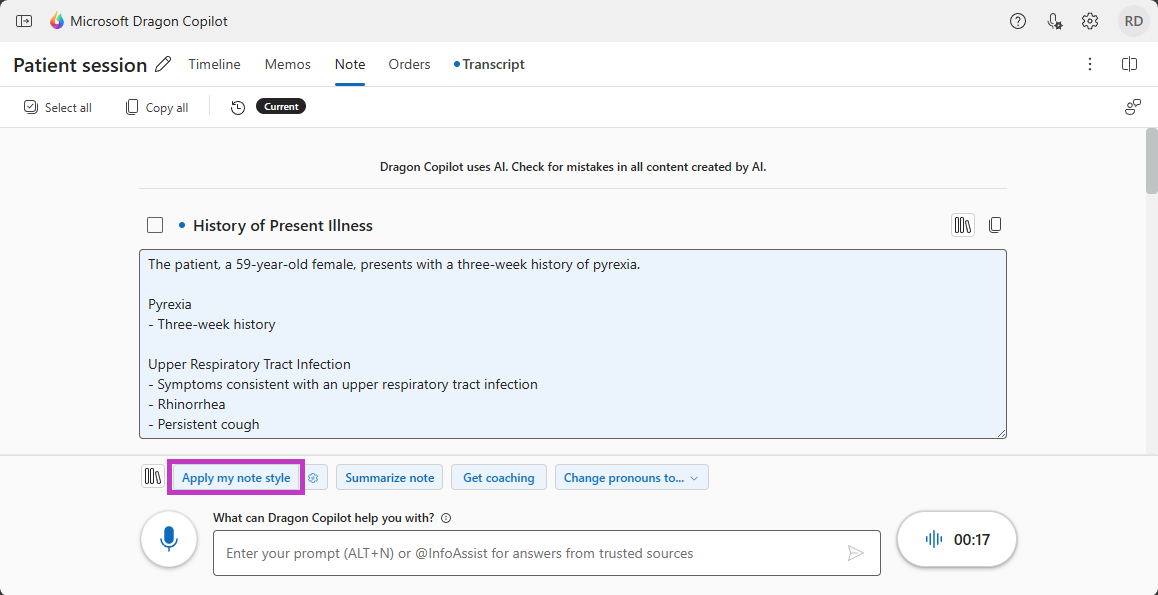The width and height of the screenshot is (1158, 595).
Task: Open the Settings gear in header
Action: coord(1090,21)
